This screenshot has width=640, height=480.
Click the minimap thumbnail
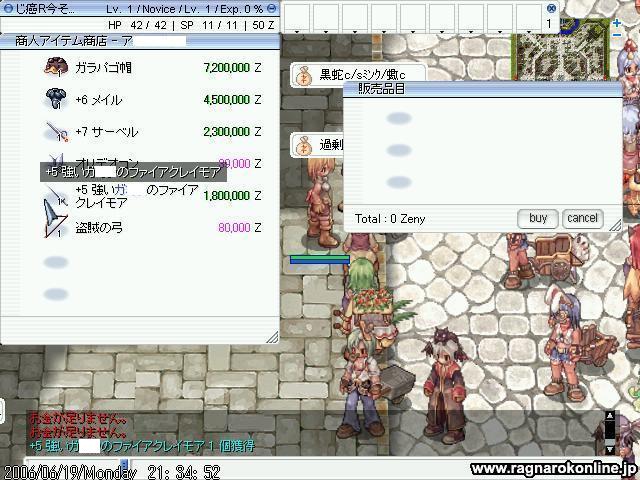[560, 49]
